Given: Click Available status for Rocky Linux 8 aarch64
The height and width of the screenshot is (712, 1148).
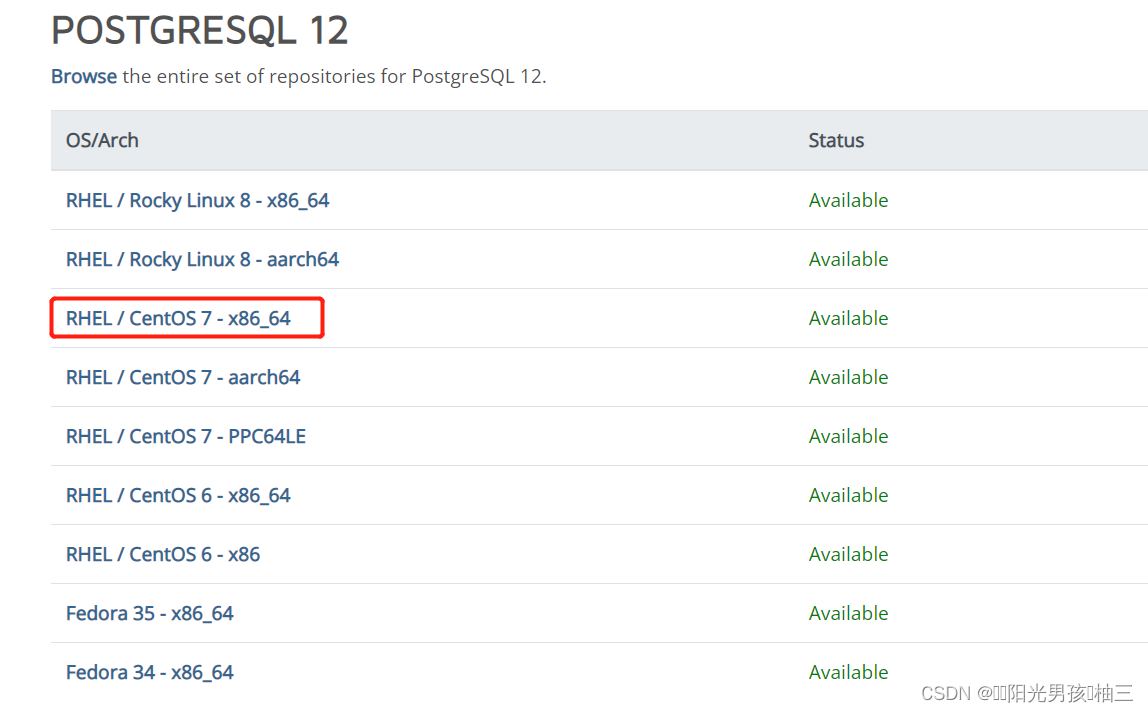Looking at the screenshot, I should 849,259.
